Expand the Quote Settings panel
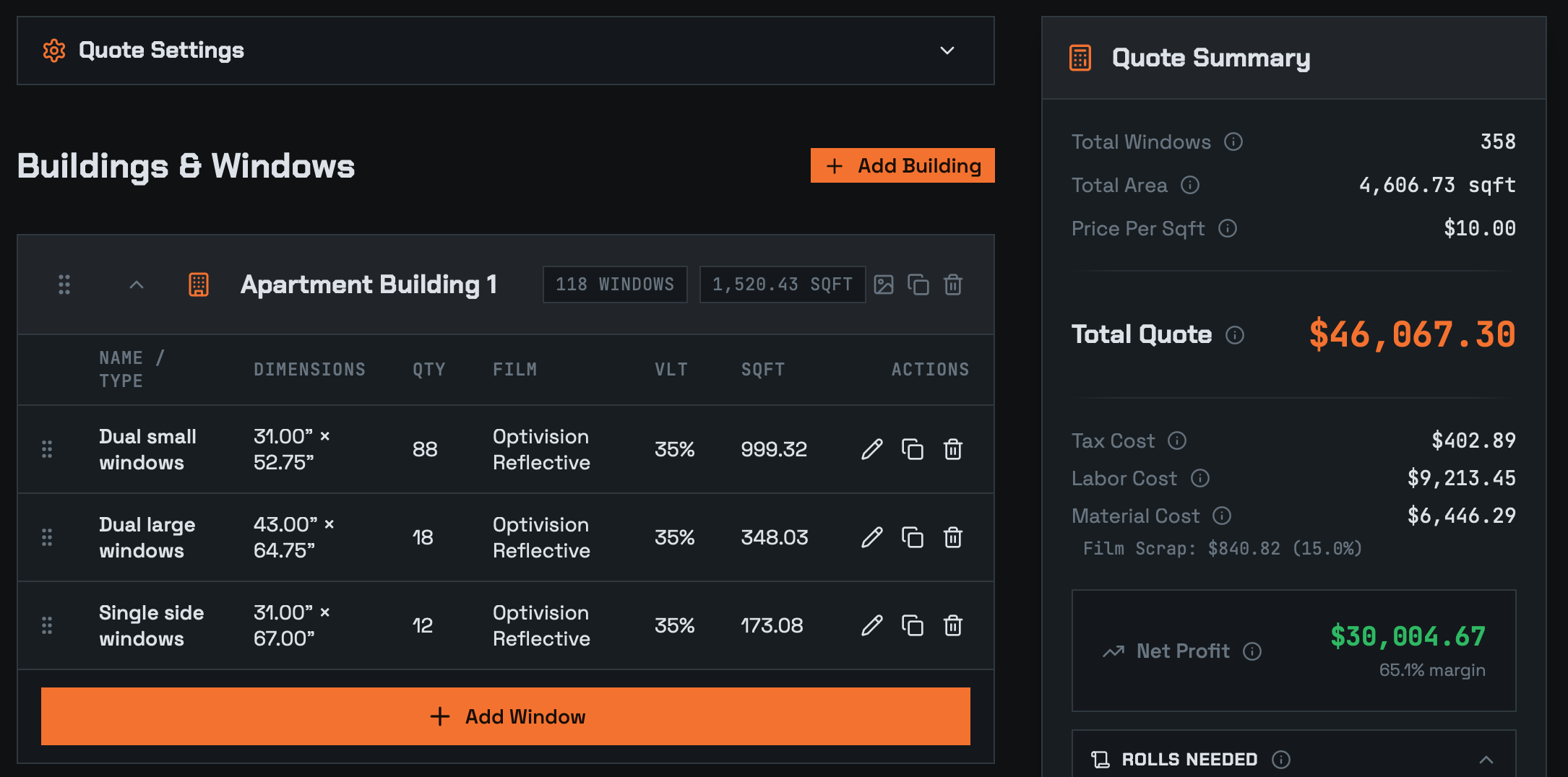Screen dimensions: 1568x777 [x=947, y=51]
